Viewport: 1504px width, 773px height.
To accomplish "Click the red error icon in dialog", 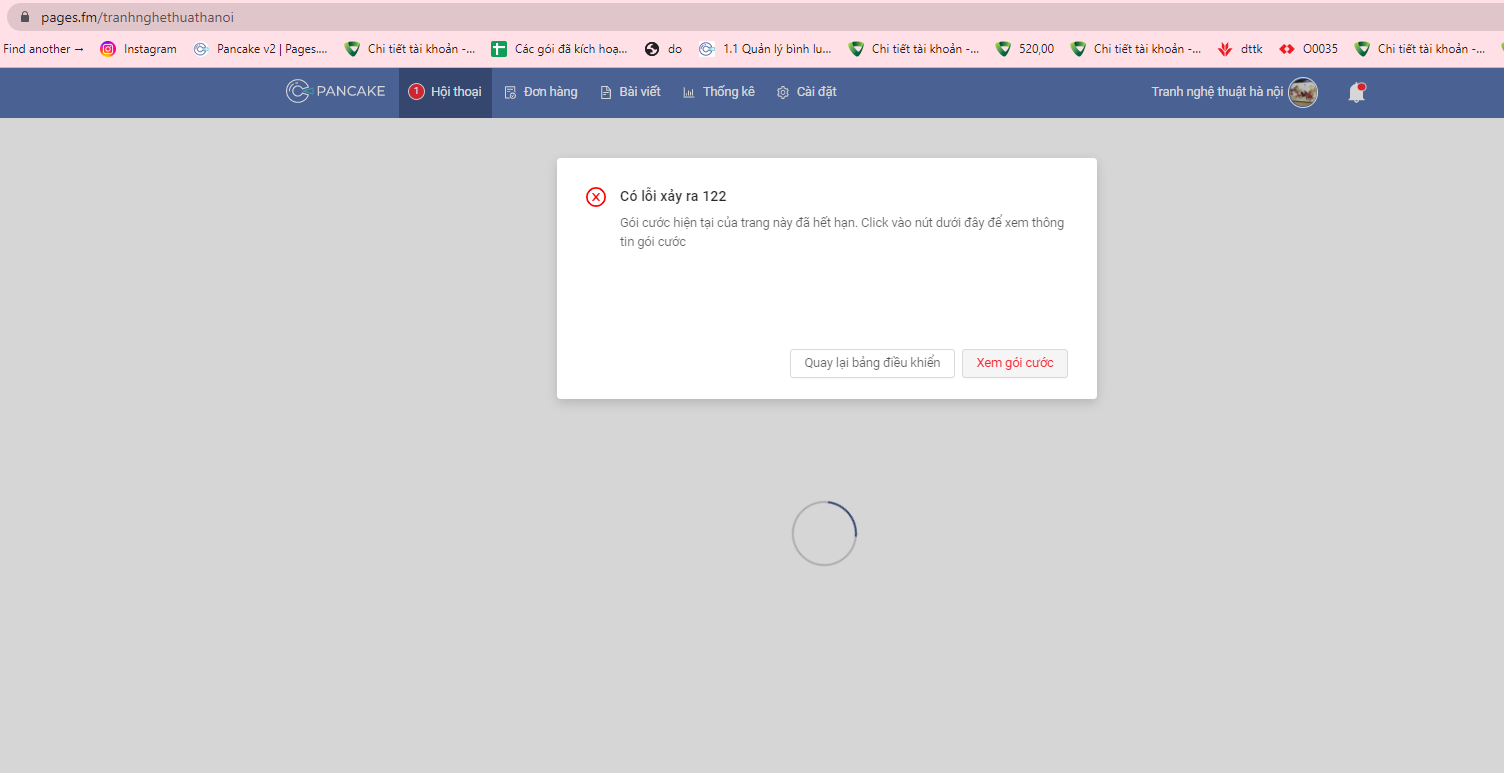I will coord(596,197).
